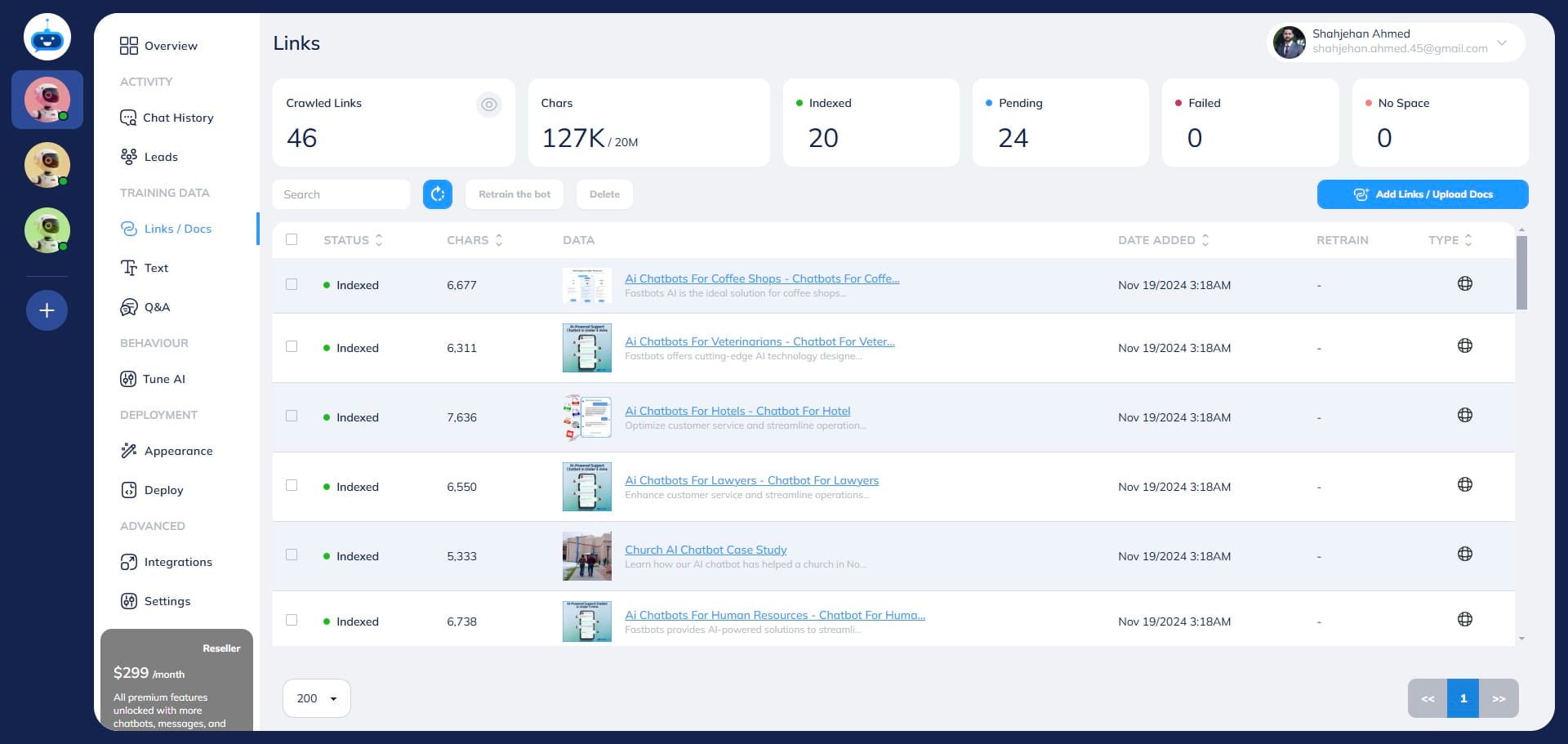Select the Leads section
Screen dimensions: 1568x744
(x=162, y=157)
